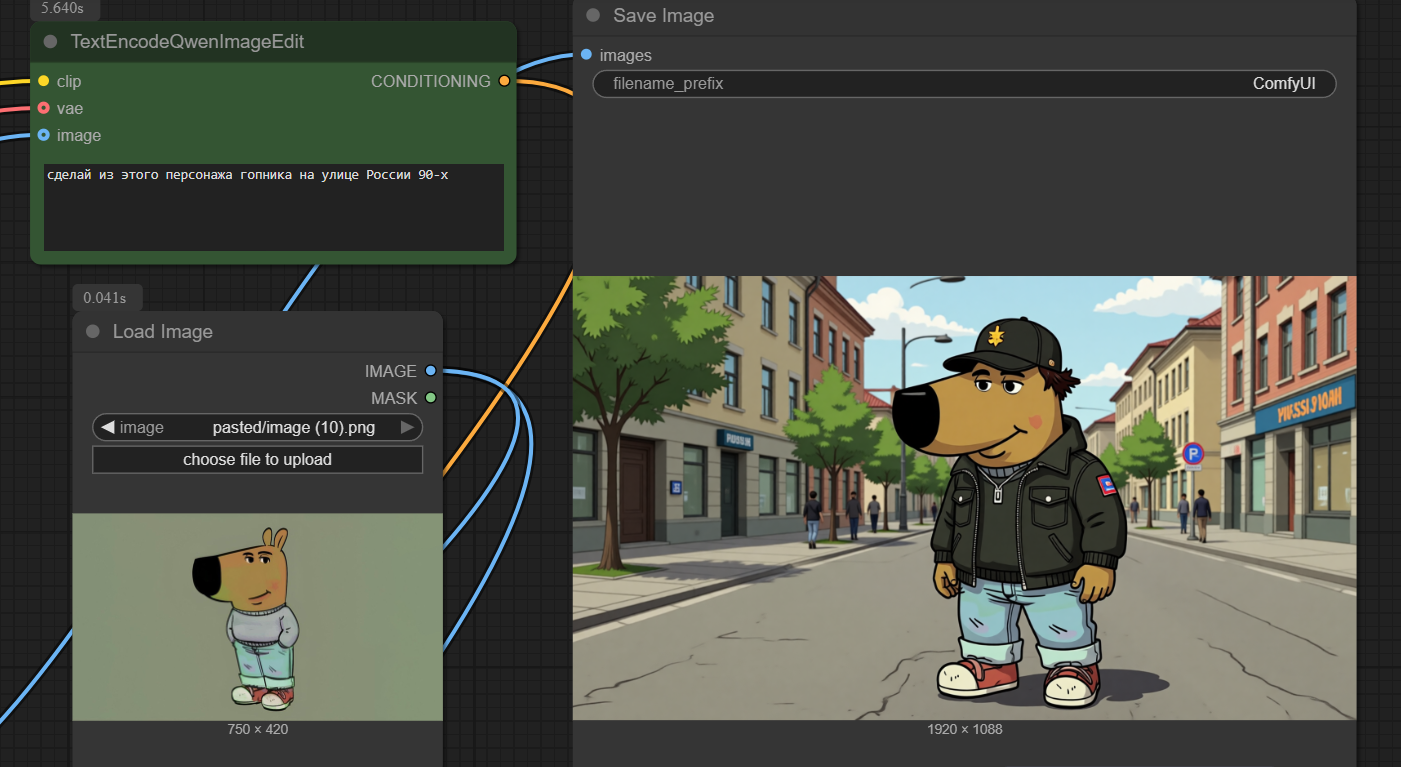Screen dimensions: 1401x767
Task: Click the red vae input socket
Action: click(43, 108)
